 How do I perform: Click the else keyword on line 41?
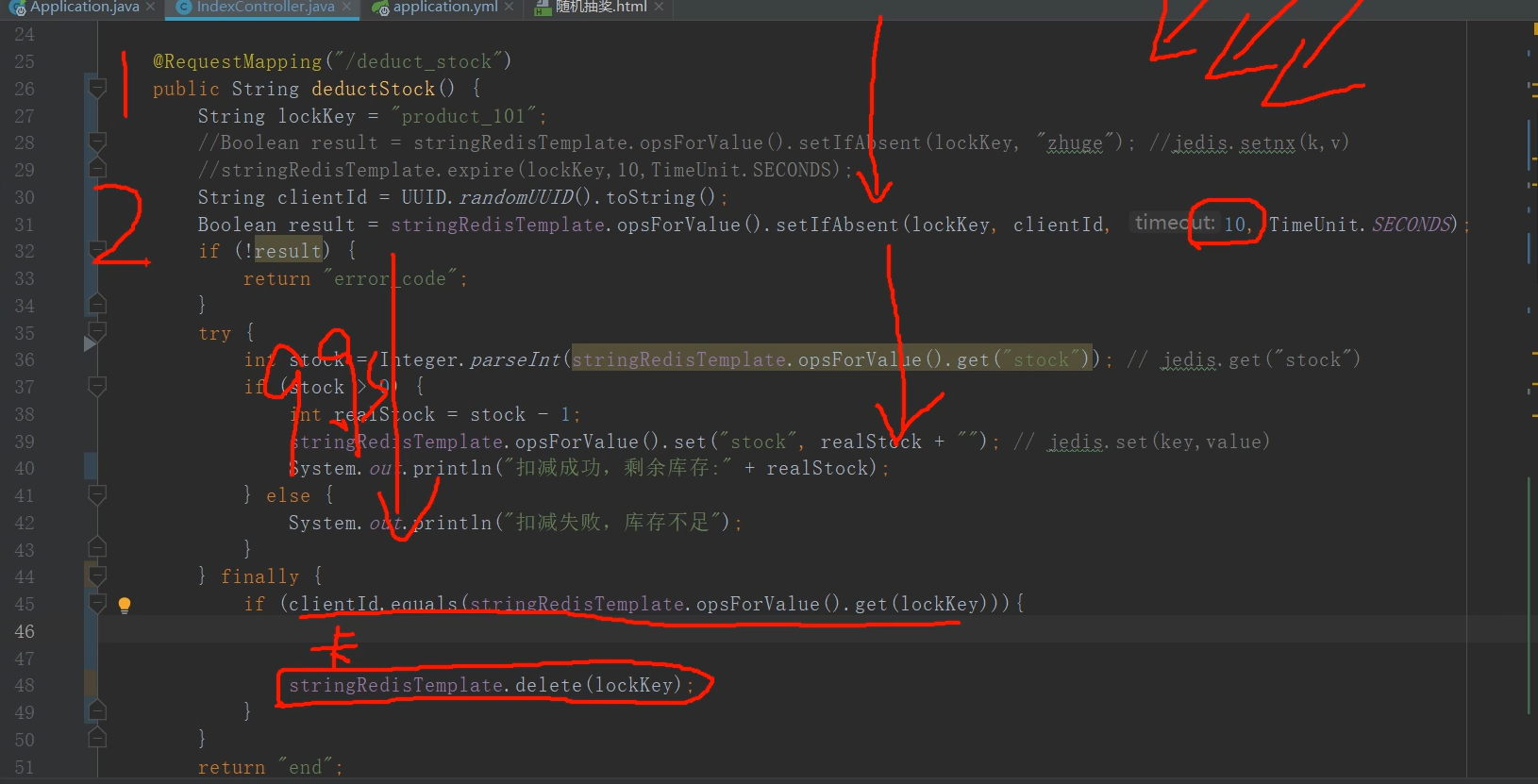[289, 495]
